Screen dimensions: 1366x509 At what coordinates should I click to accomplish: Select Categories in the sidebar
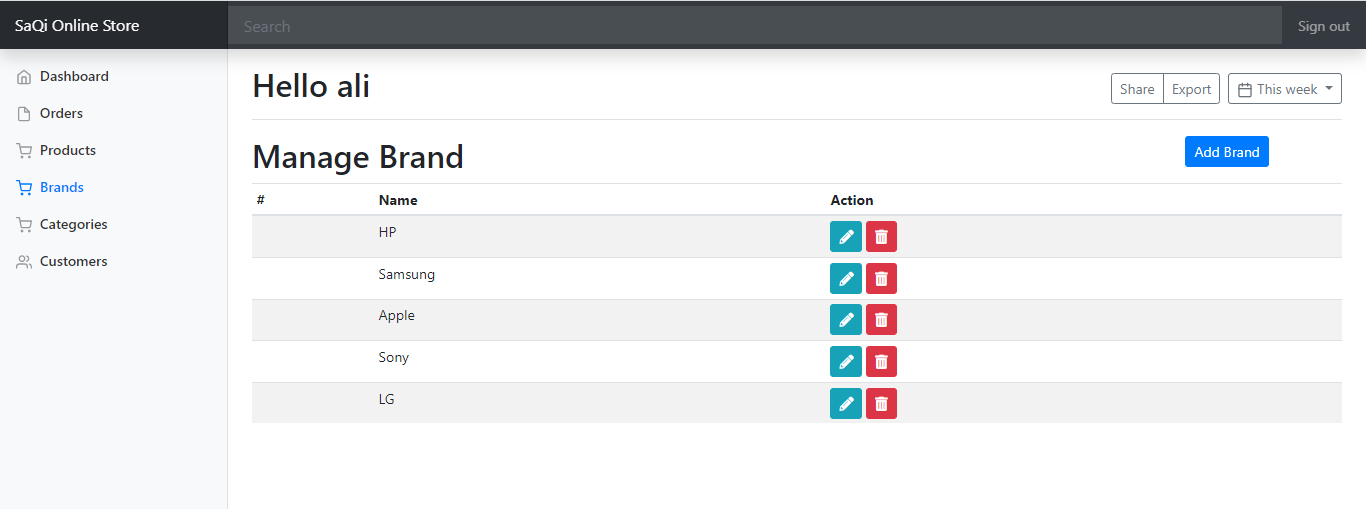point(73,225)
